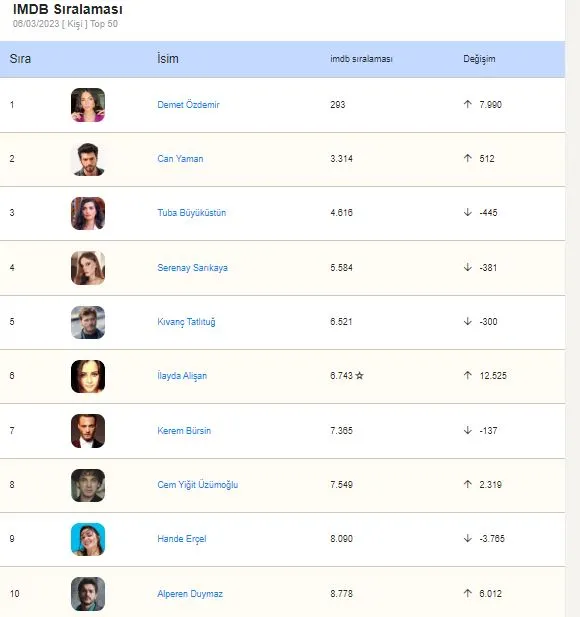Sort by the Değişim column header
The image size is (580, 617).
[x=479, y=59]
